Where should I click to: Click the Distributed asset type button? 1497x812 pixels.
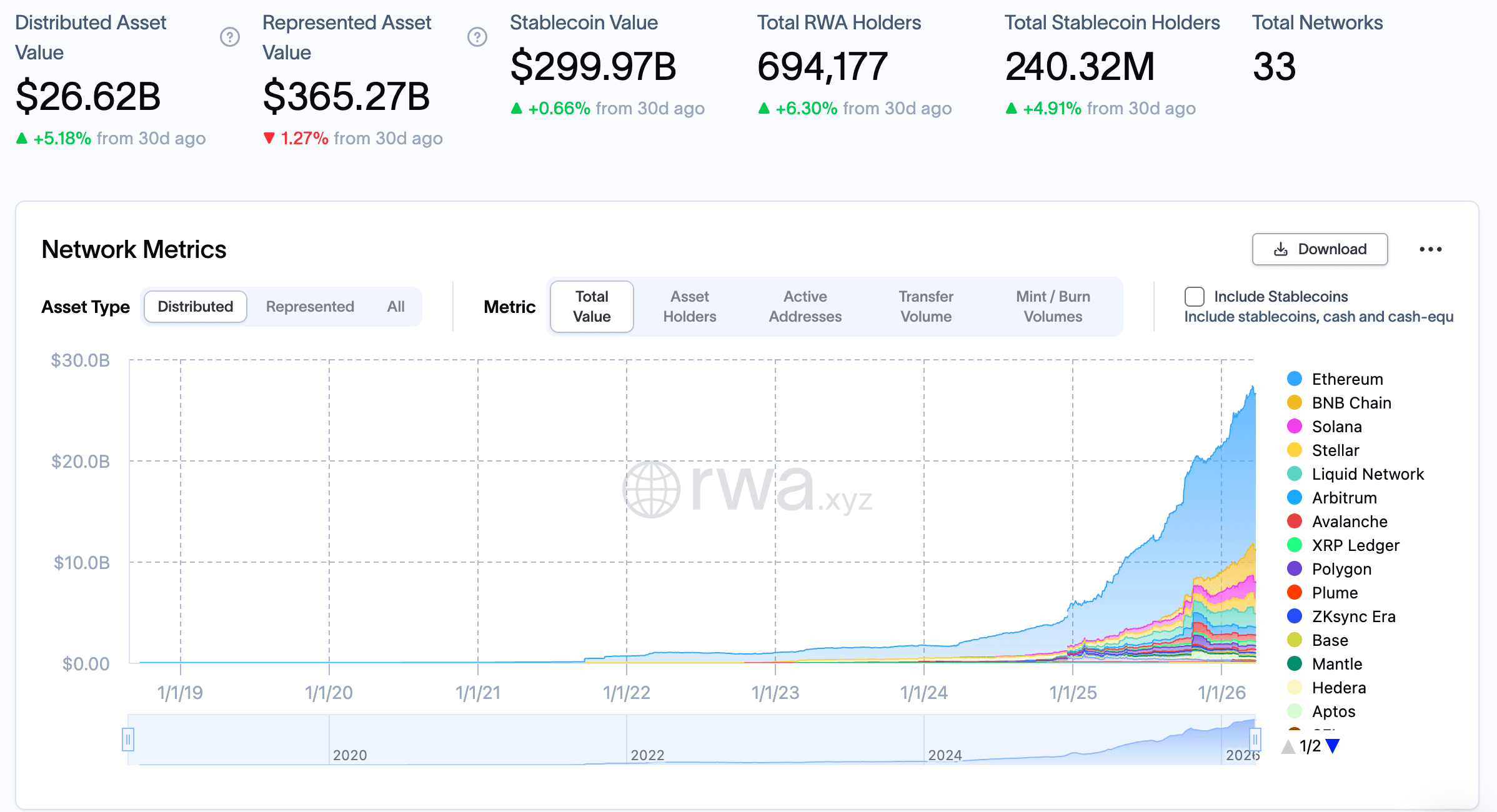(194, 306)
